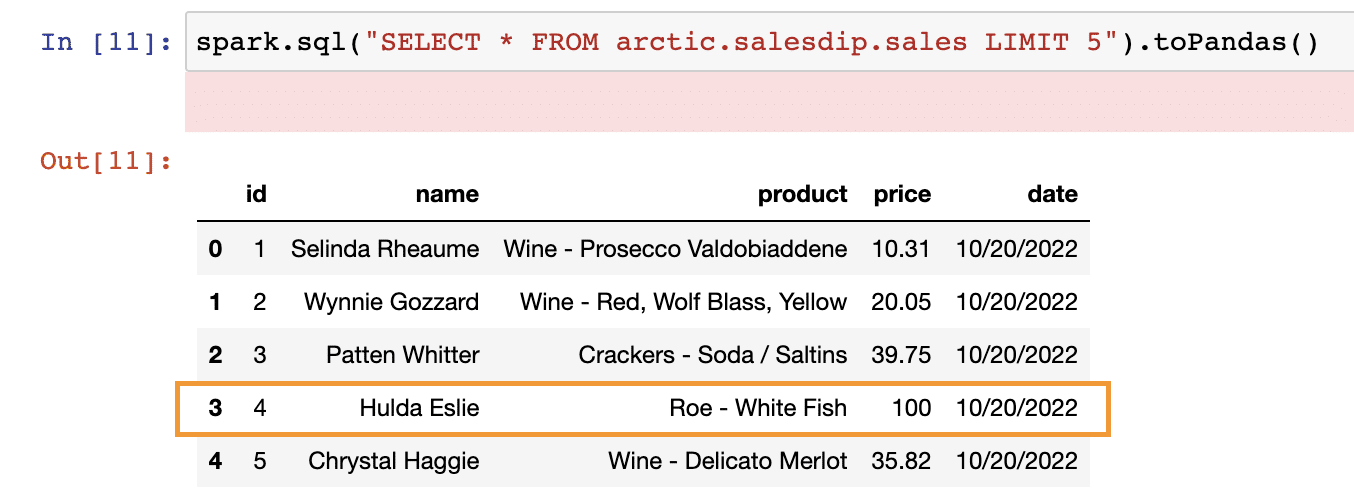Click the product column header

pos(802,194)
